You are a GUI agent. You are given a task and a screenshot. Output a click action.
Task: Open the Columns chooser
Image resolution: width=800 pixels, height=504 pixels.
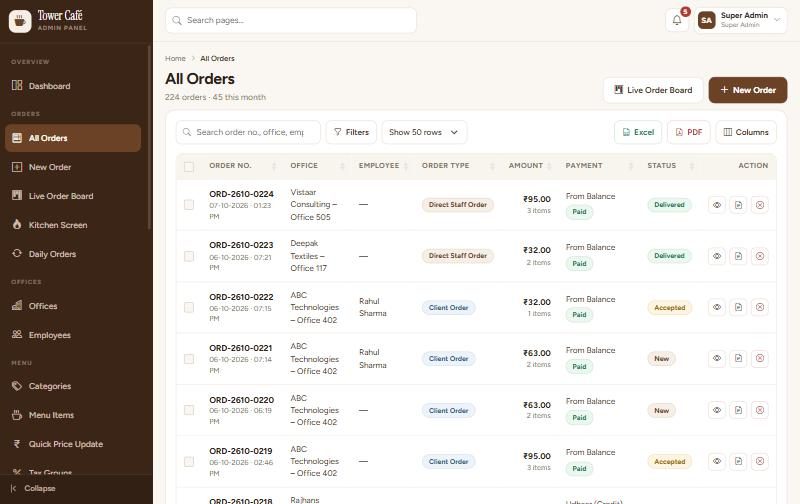746,132
